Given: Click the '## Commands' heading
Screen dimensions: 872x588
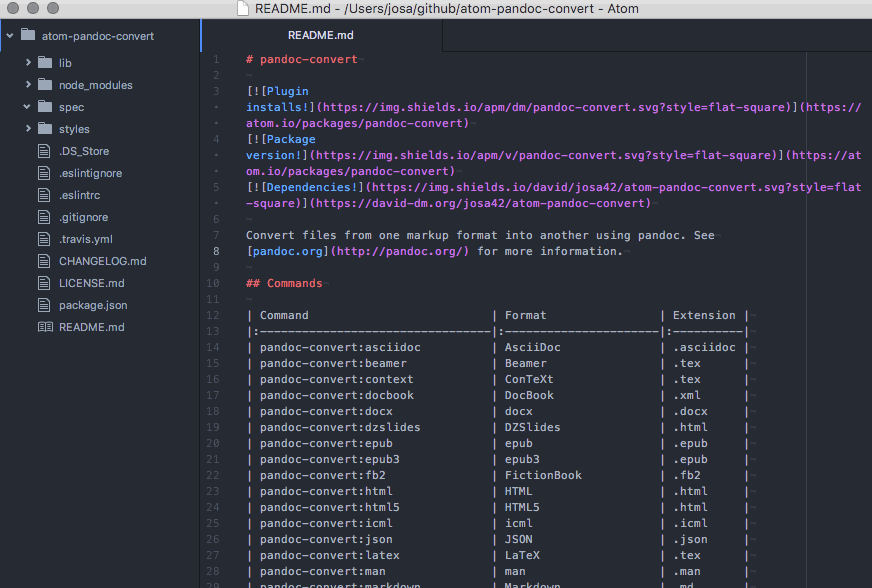Looking at the screenshot, I should click(x=284, y=284).
